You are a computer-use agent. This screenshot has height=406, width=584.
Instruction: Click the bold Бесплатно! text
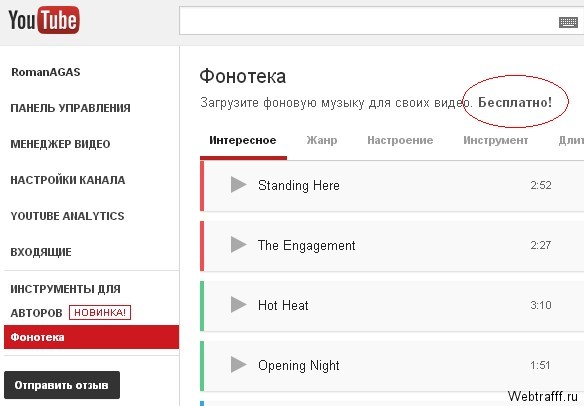pyautogui.click(x=515, y=102)
